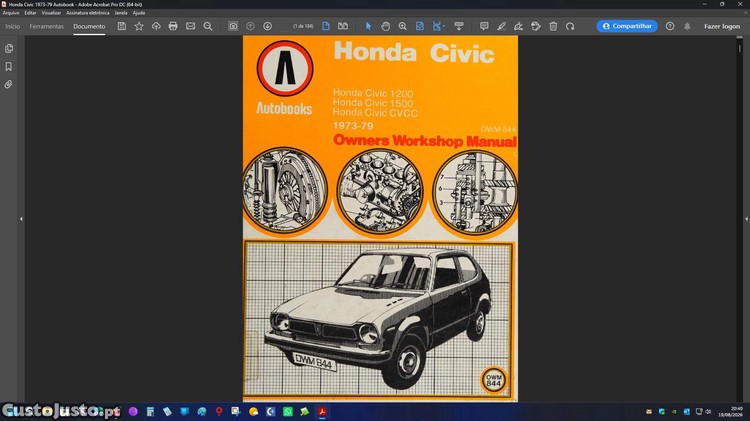Switch to the Ferramentas tab
The width and height of the screenshot is (750, 421).
point(46,26)
